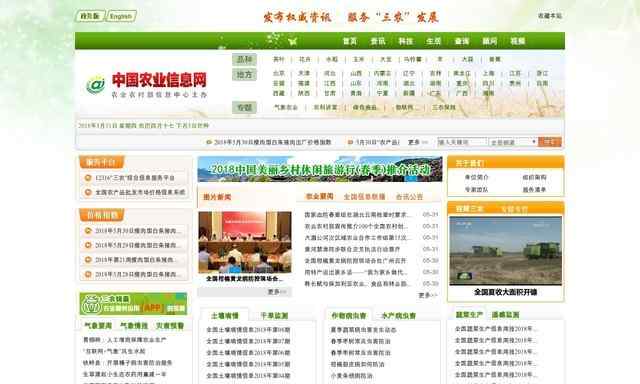The height and width of the screenshot is (384, 640).
Task: Switch to the 农业要闻 tab
Action: pos(320,196)
